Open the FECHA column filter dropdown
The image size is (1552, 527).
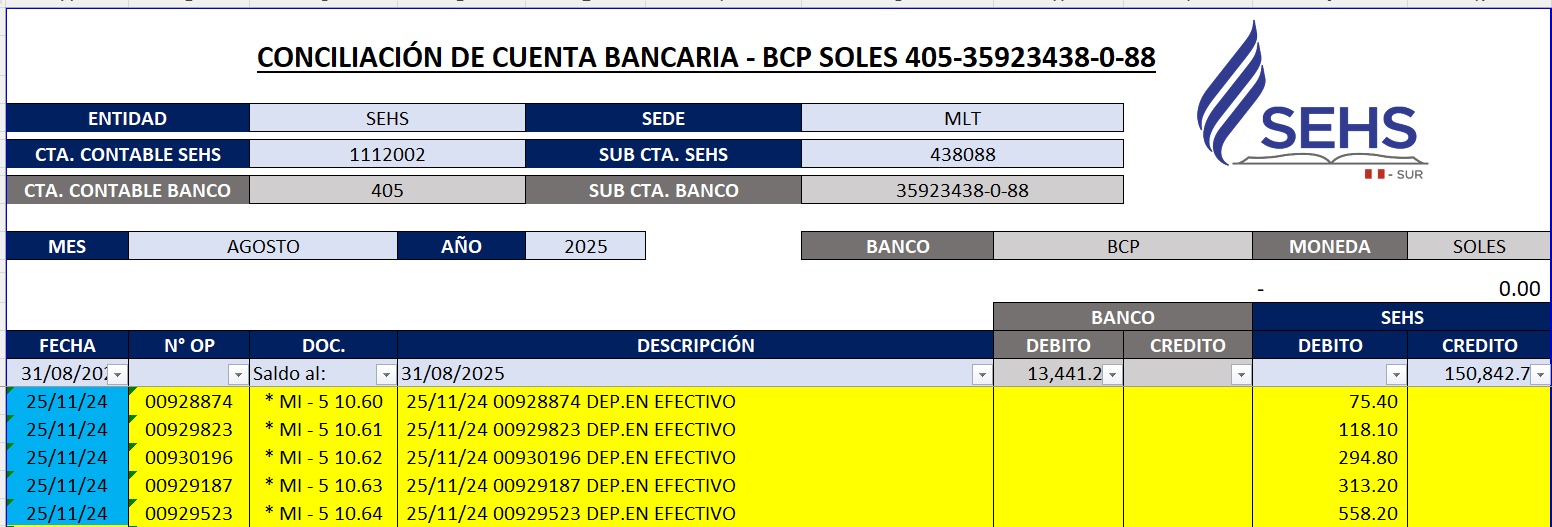pyautogui.click(x=118, y=374)
